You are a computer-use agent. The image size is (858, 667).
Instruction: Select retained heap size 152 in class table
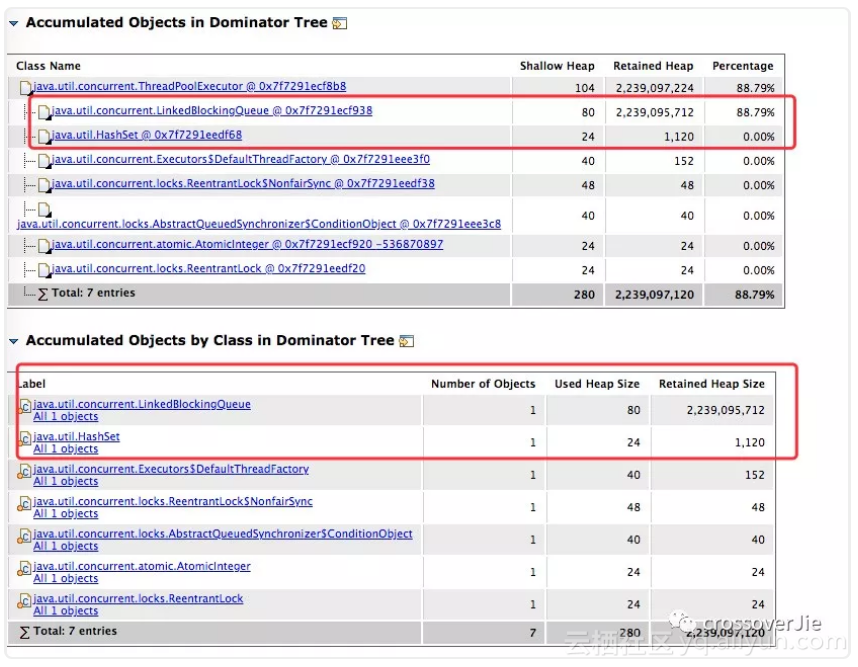pos(755,475)
